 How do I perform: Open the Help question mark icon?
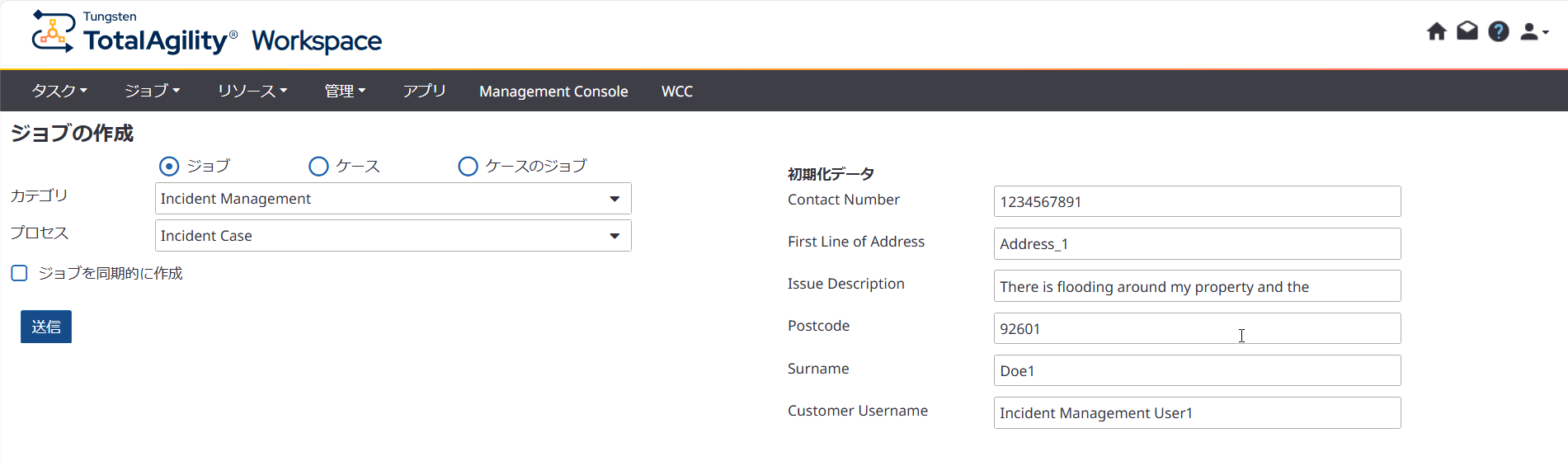(x=1498, y=31)
